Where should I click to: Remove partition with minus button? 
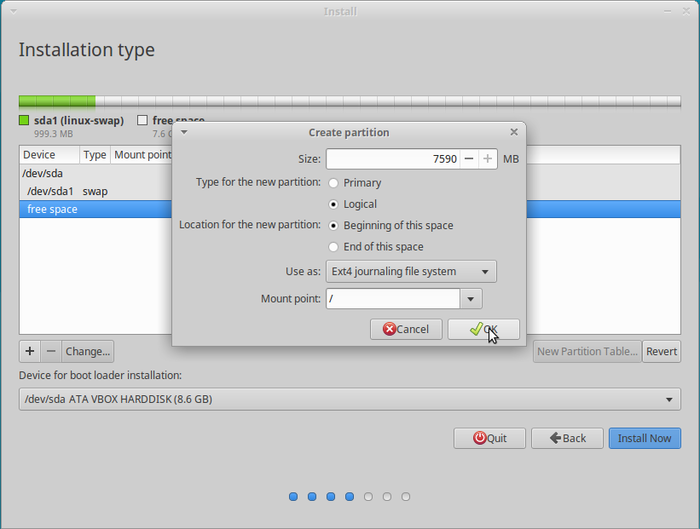pyautogui.click(x=51, y=351)
